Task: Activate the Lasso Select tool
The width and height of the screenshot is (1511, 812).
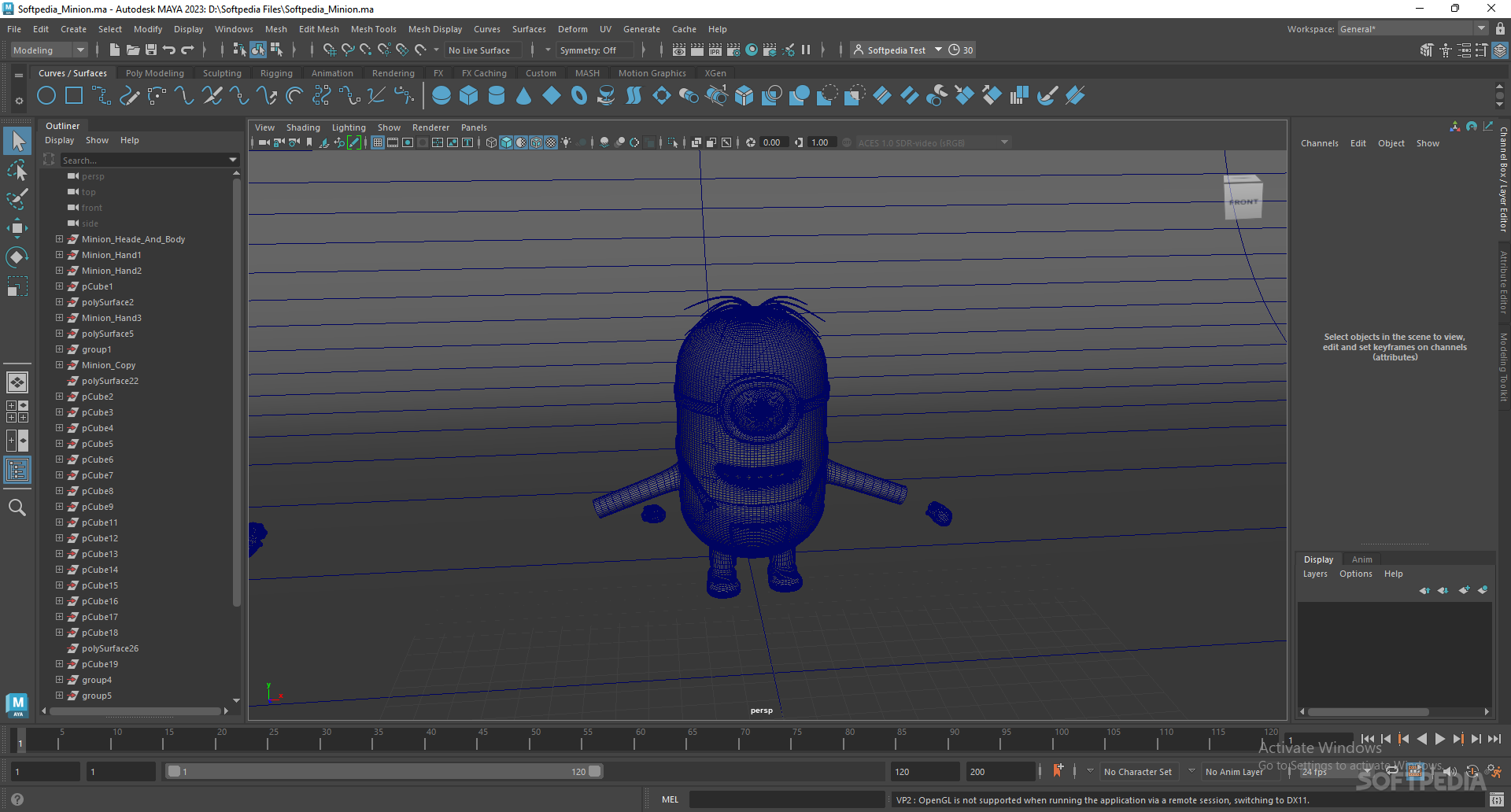Action: (17, 170)
